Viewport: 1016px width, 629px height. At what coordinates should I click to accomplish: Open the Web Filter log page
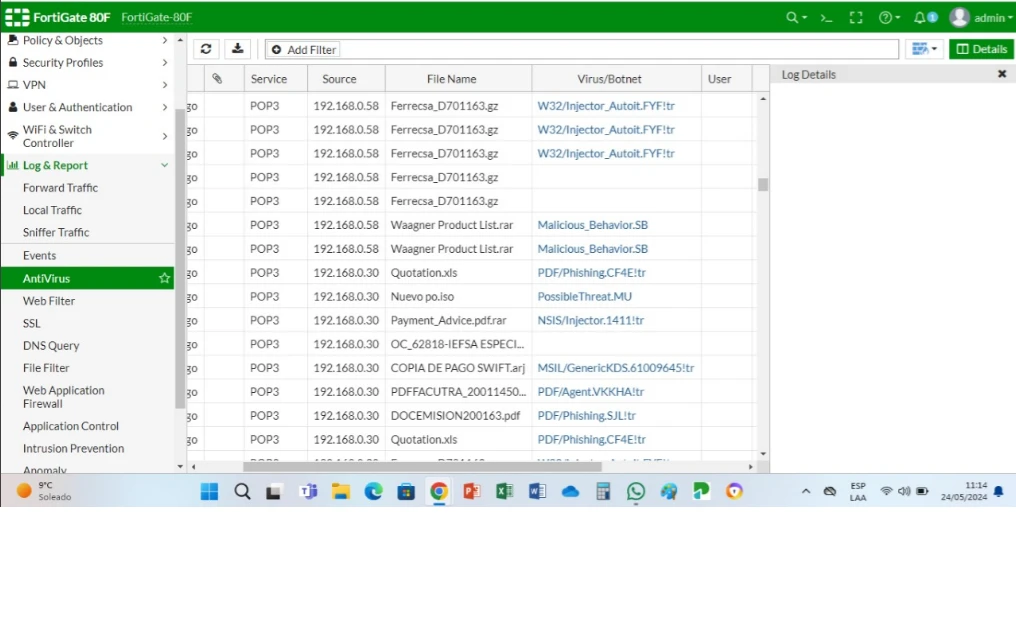pyautogui.click(x=49, y=301)
